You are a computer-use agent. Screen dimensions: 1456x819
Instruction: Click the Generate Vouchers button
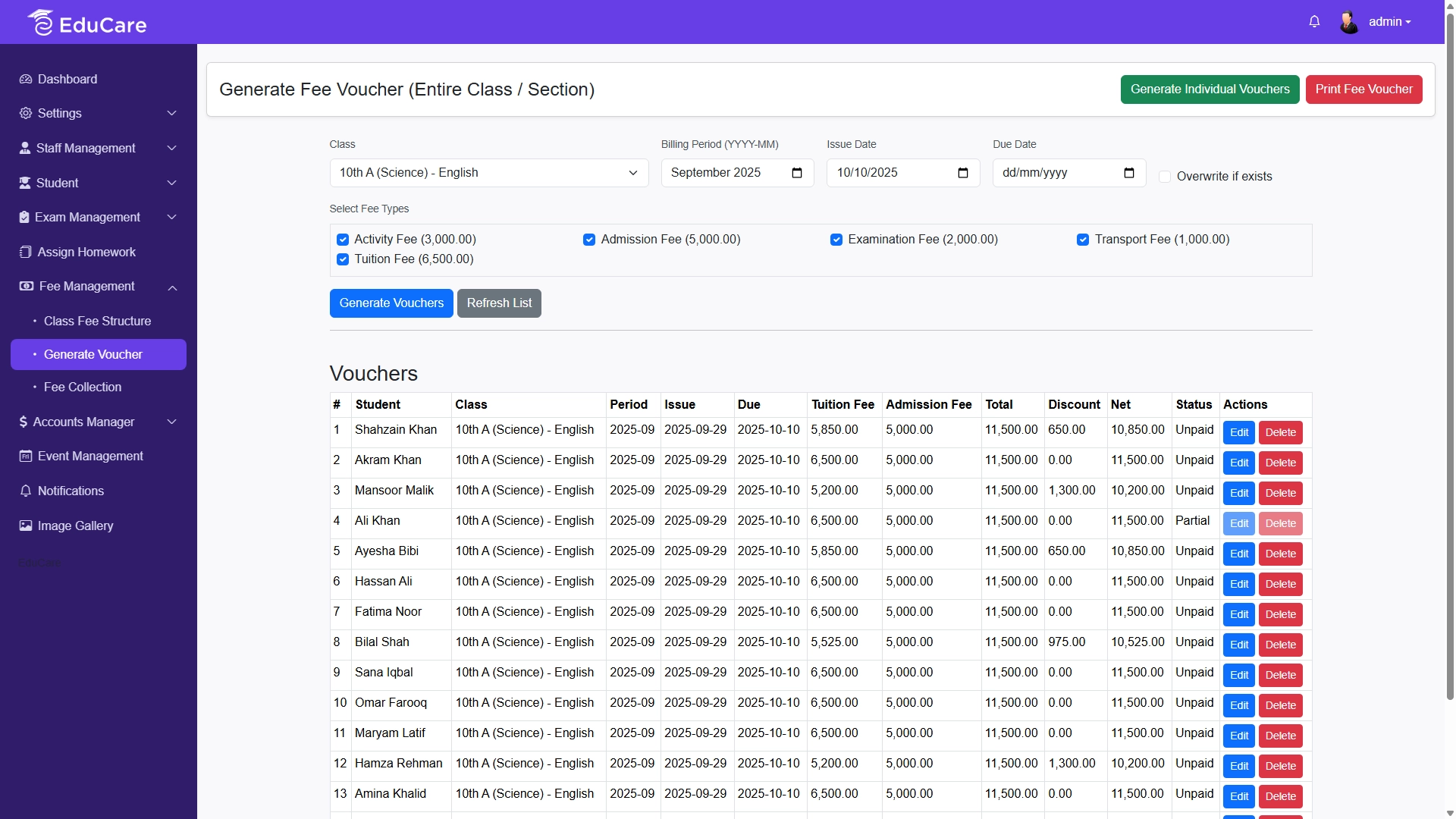tap(391, 303)
